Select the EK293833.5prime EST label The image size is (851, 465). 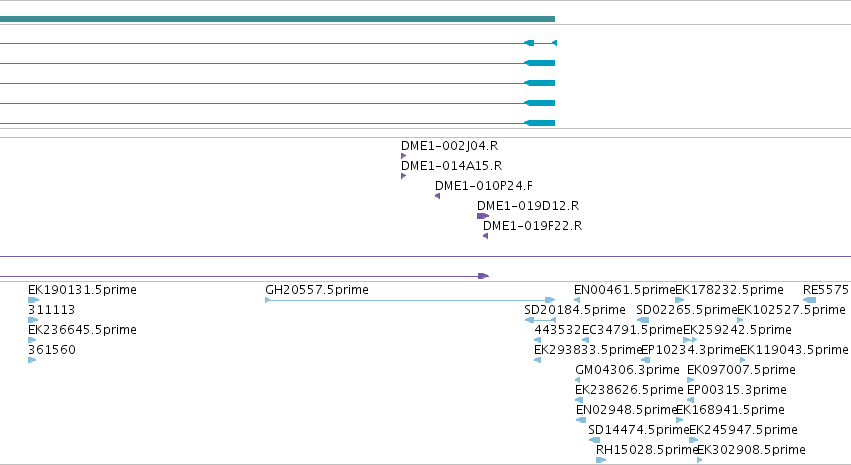pyautogui.click(x=588, y=351)
